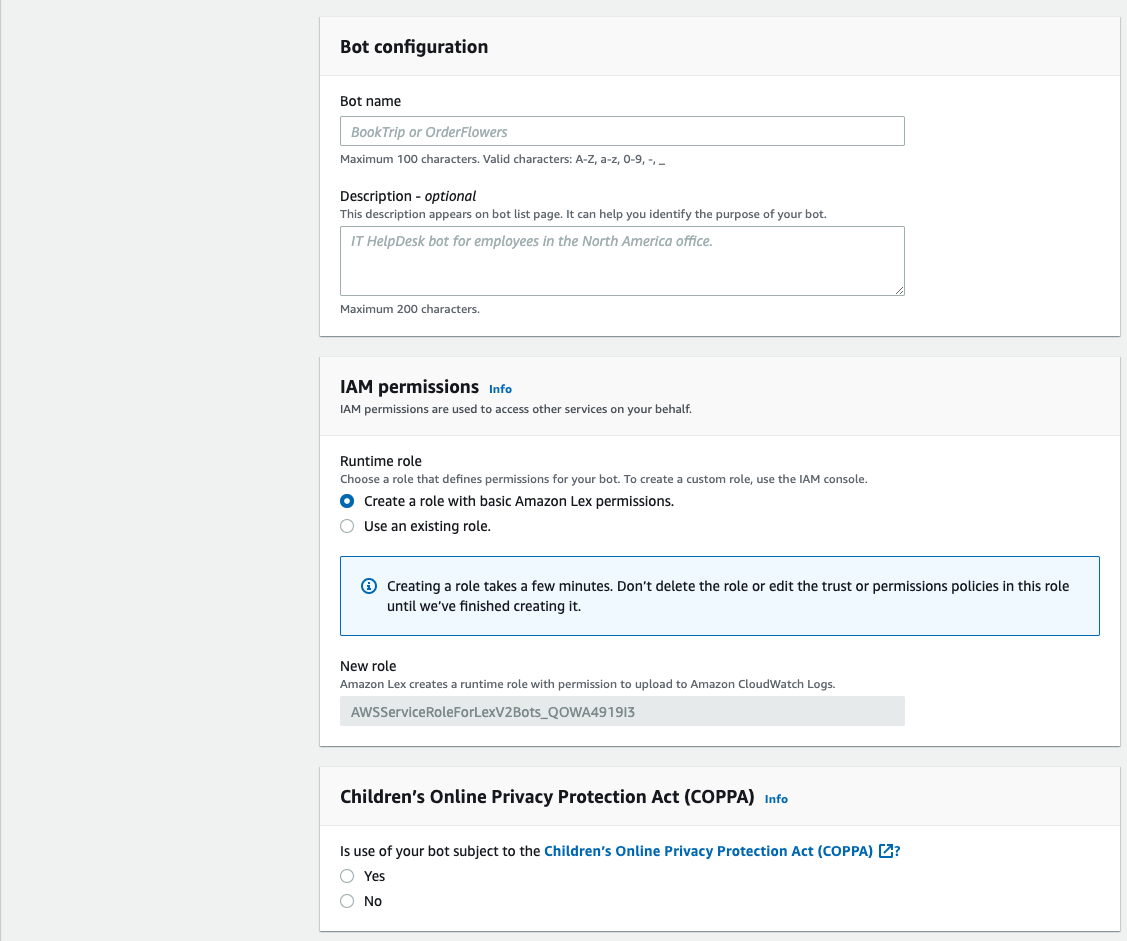Click inside the Description text area
This screenshot has width=1127, height=941.
pos(622,261)
